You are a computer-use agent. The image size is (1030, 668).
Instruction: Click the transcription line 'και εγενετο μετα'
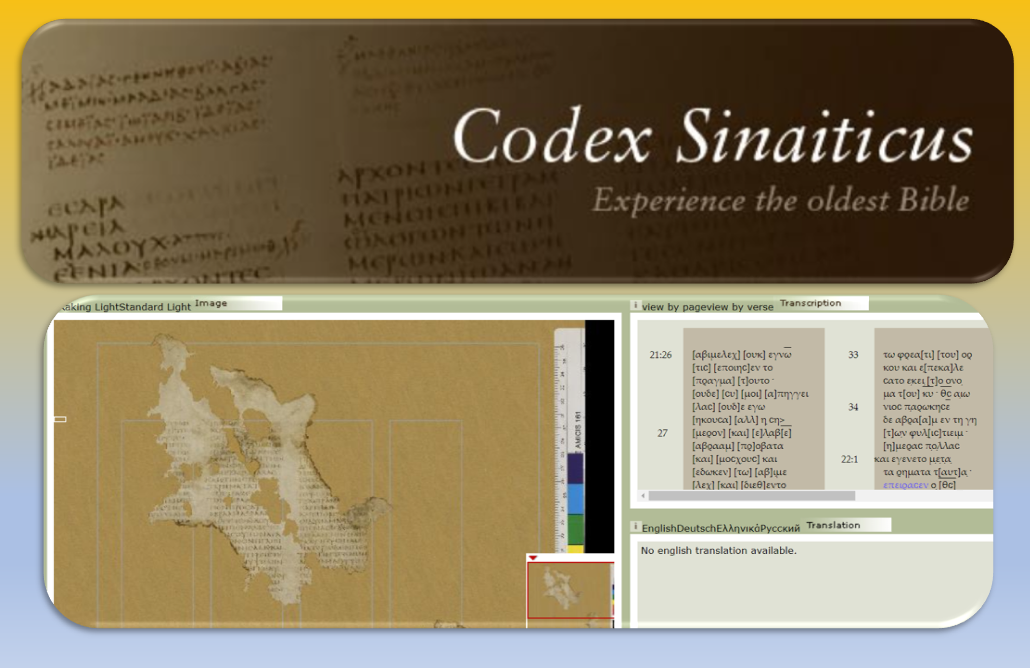pyautogui.click(x=912, y=459)
